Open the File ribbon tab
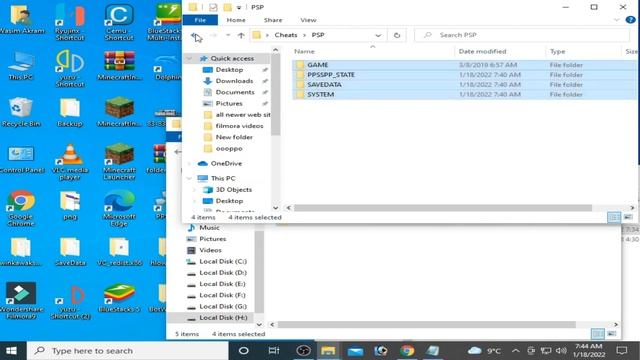The image size is (640, 360). [200, 20]
